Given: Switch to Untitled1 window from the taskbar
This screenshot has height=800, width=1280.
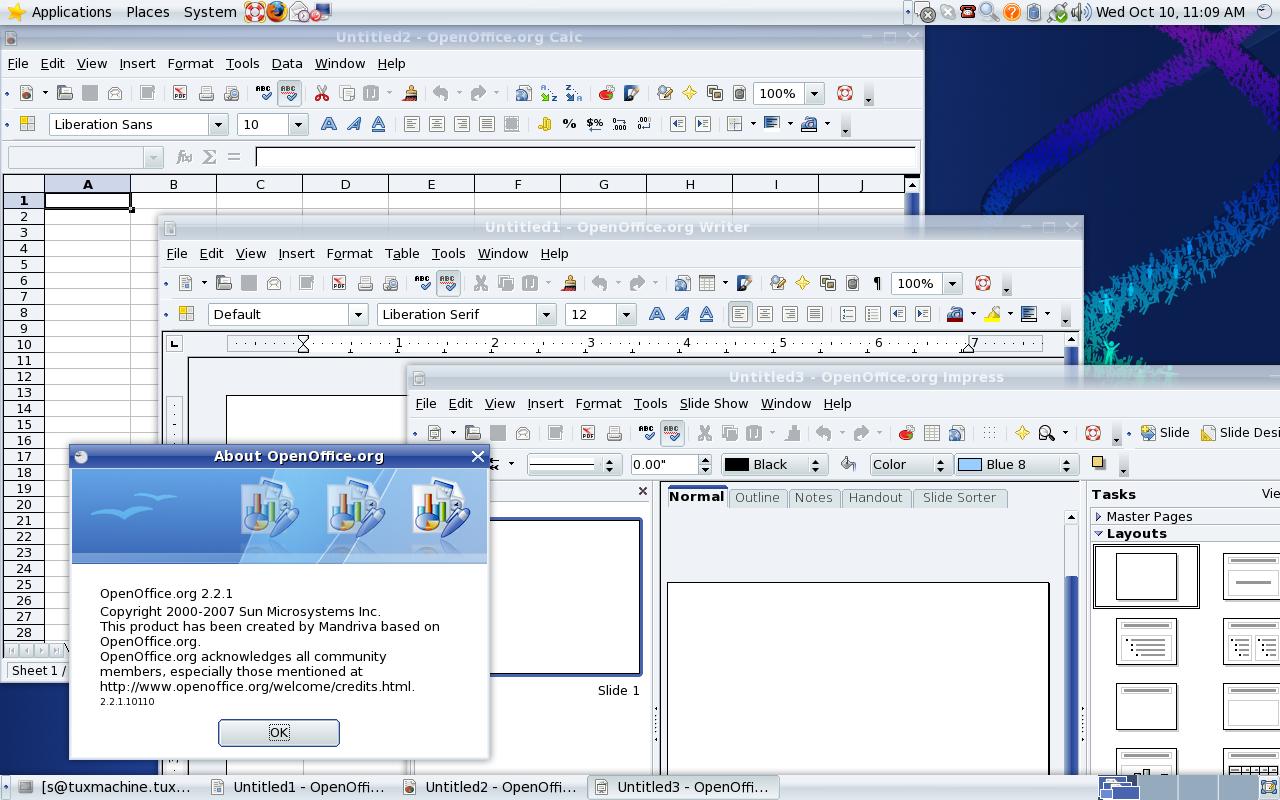Looking at the screenshot, I should point(297,787).
